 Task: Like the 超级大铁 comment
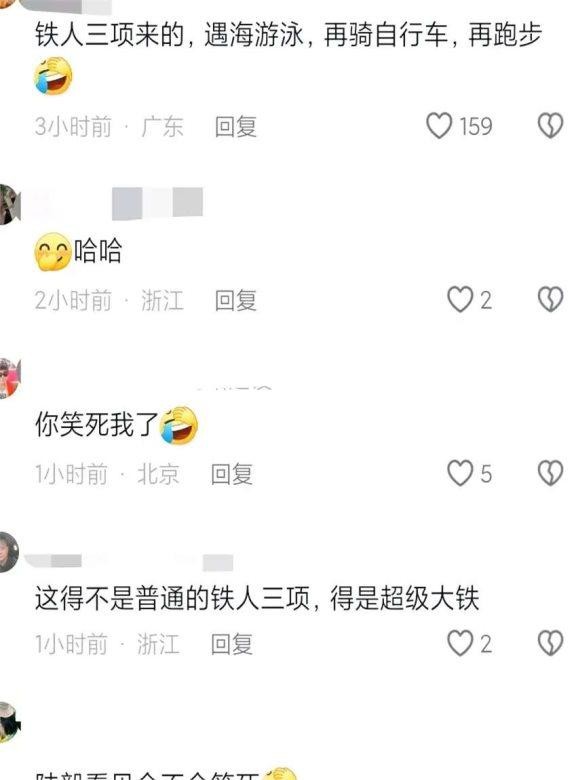[460, 643]
